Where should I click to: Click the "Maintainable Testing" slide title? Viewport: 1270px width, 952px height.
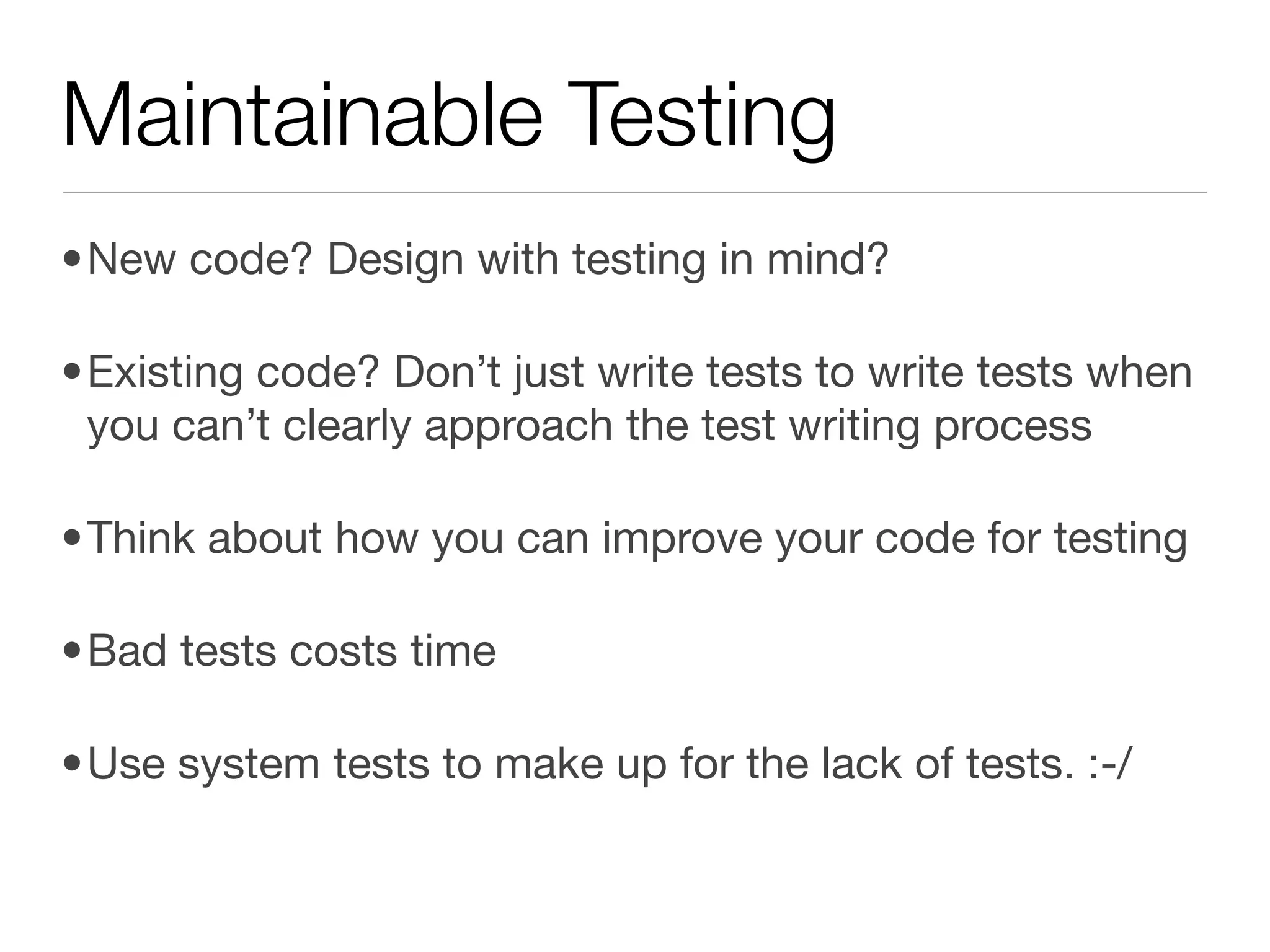(449, 118)
